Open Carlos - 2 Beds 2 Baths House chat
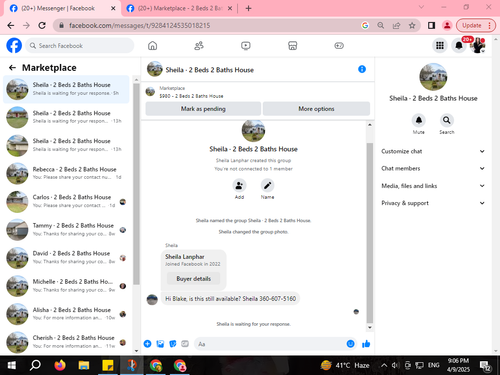This screenshot has width=500, height=375. pyautogui.click(x=66, y=202)
